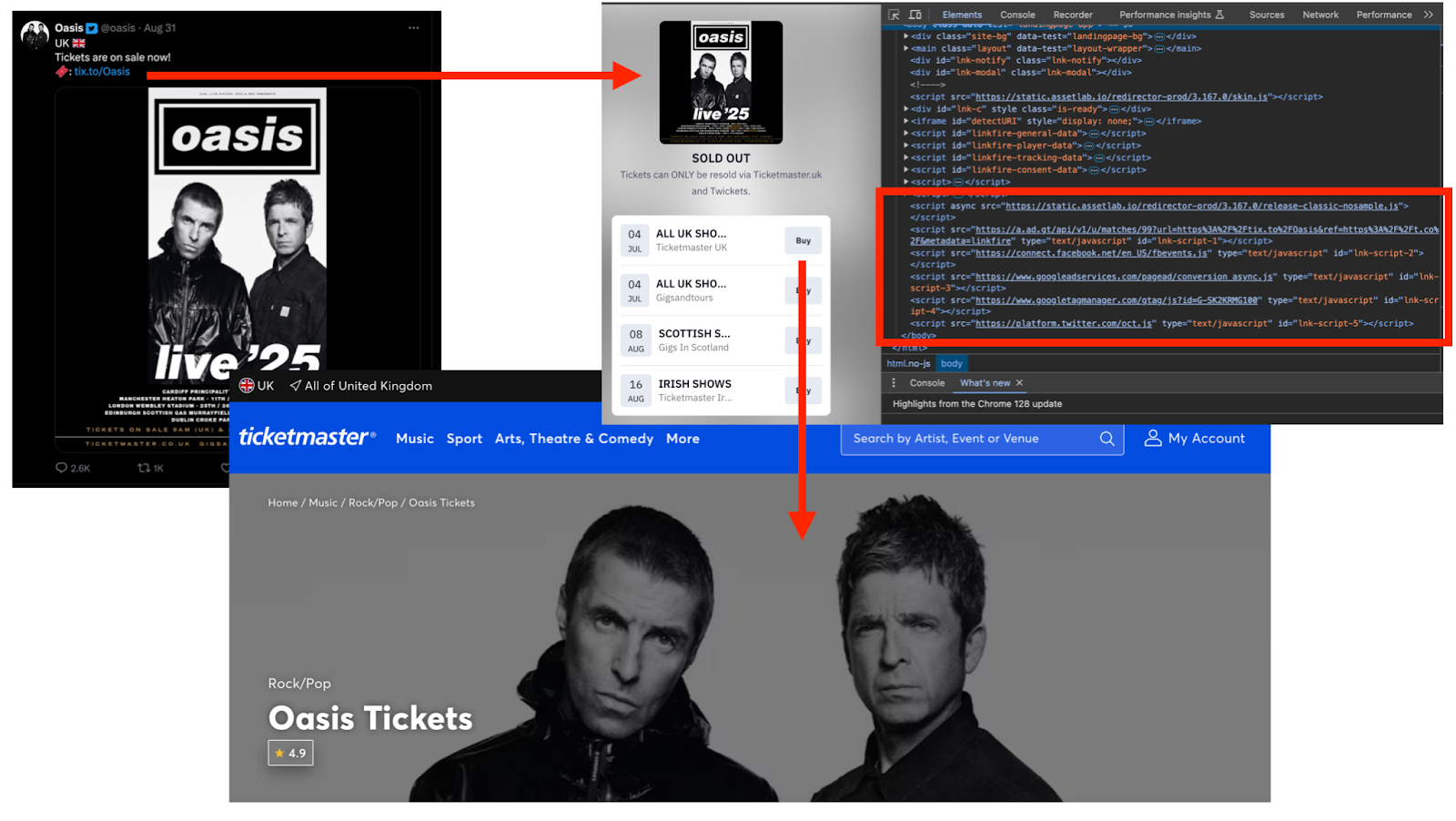Click the reply icon on Oasis tweet
1456x821 pixels.
click(x=61, y=468)
